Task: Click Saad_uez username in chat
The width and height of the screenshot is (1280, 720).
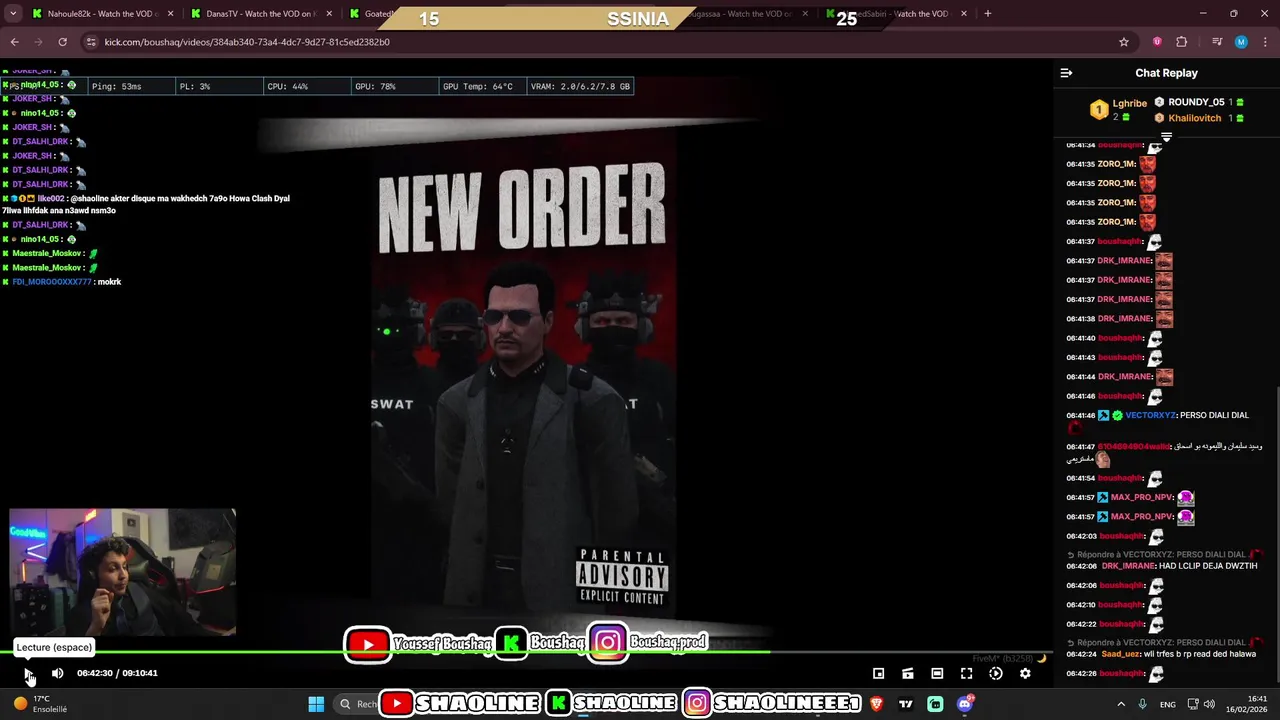Action: click(1120, 654)
